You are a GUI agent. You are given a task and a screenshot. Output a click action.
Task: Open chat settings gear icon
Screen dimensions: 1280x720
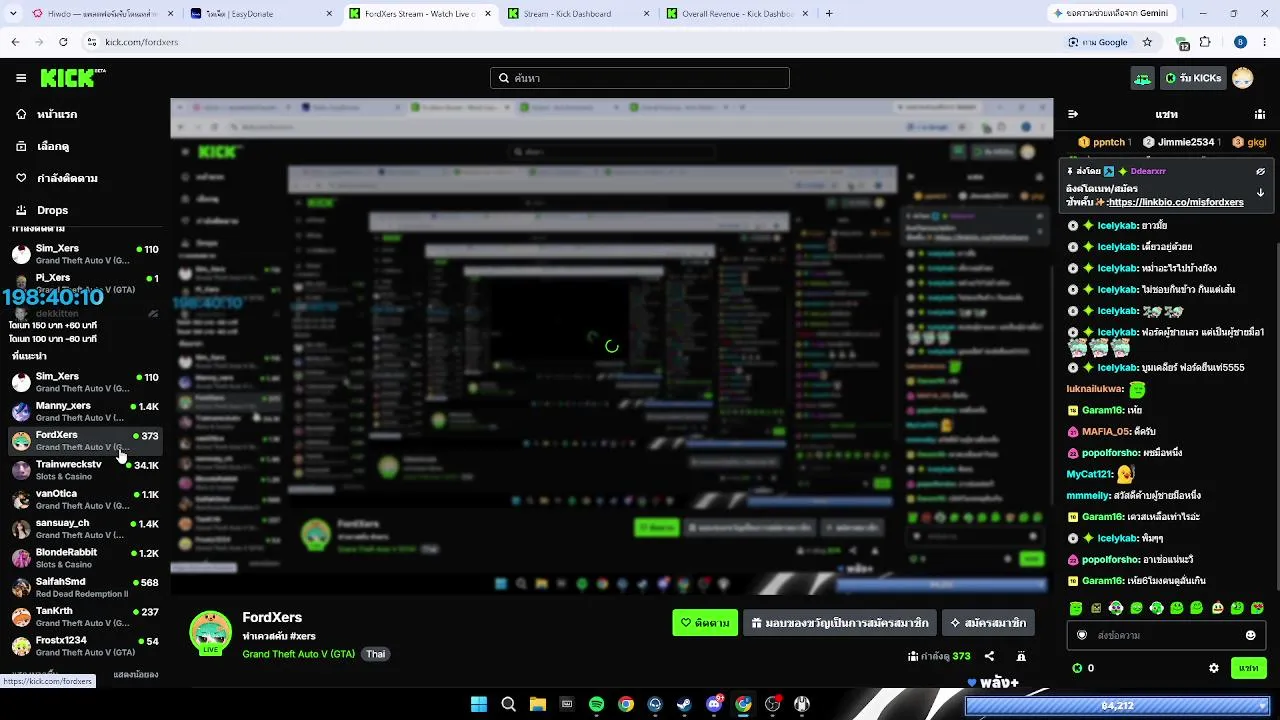(x=1214, y=668)
